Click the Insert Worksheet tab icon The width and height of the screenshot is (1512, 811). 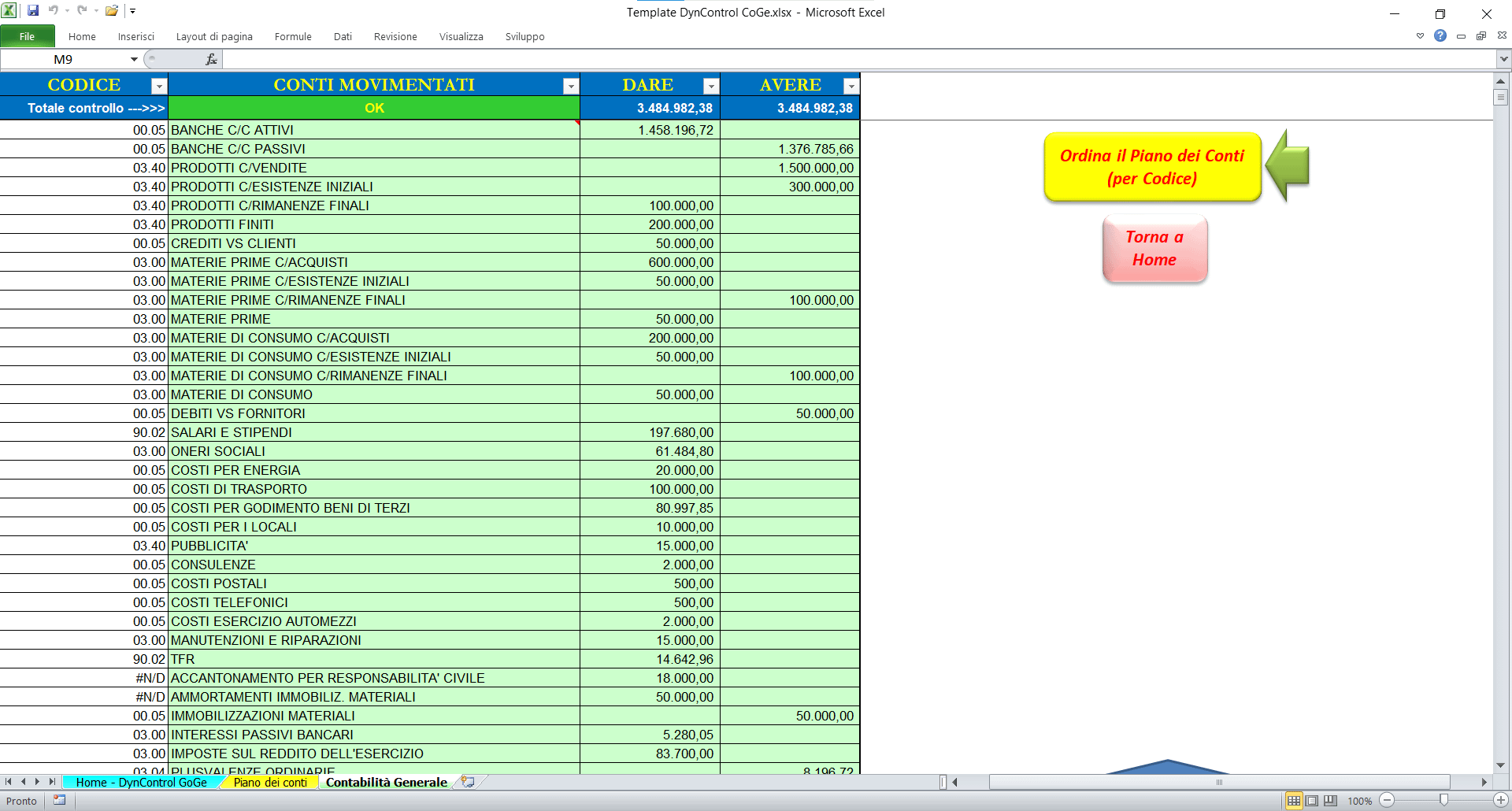click(x=469, y=782)
